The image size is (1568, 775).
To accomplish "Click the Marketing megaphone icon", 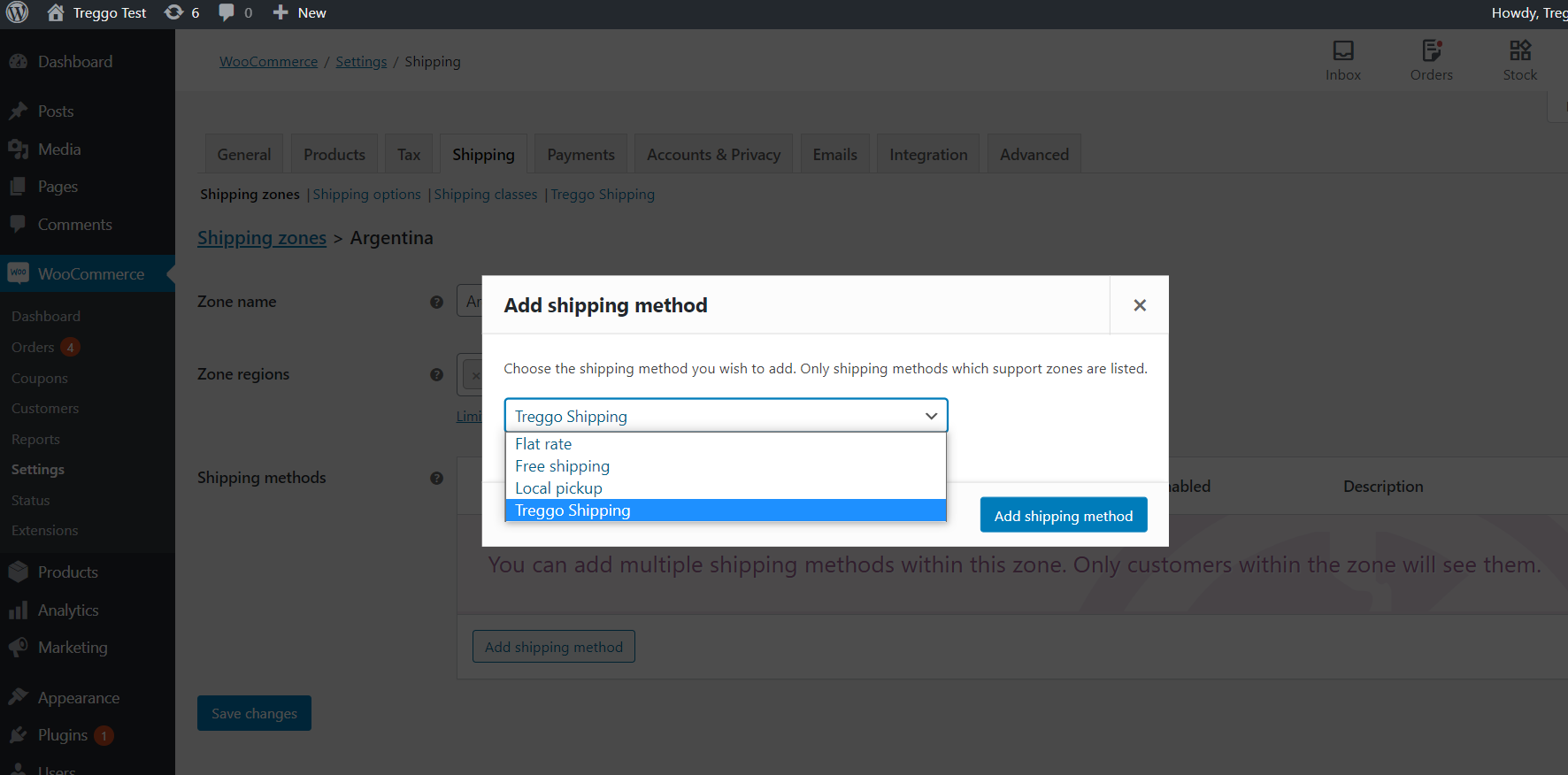I will pyautogui.click(x=18, y=648).
